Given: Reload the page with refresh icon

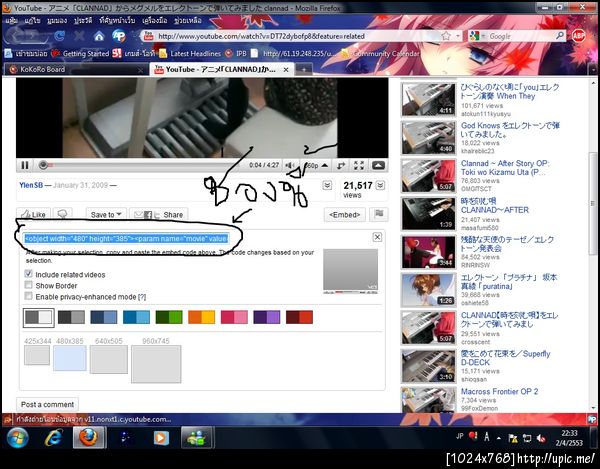Looking at the screenshot, I should [x=59, y=36].
